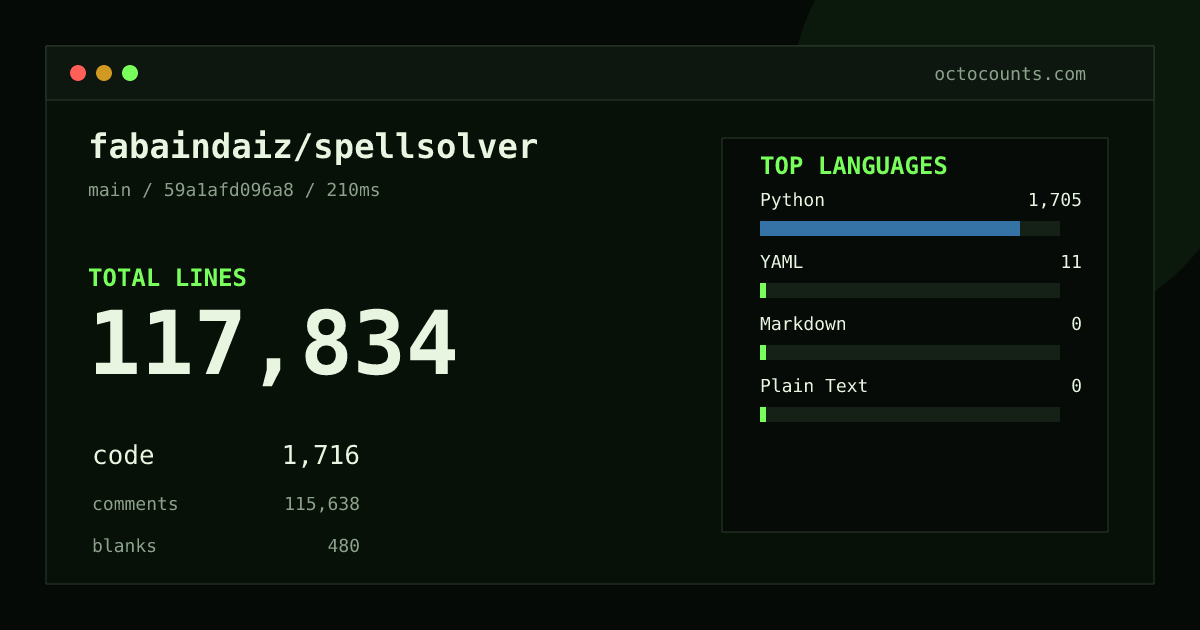Click the 'comments' row label

pyautogui.click(x=135, y=504)
